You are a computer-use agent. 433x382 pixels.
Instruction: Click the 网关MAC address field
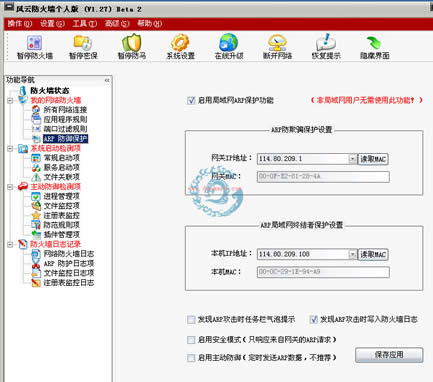323,177
